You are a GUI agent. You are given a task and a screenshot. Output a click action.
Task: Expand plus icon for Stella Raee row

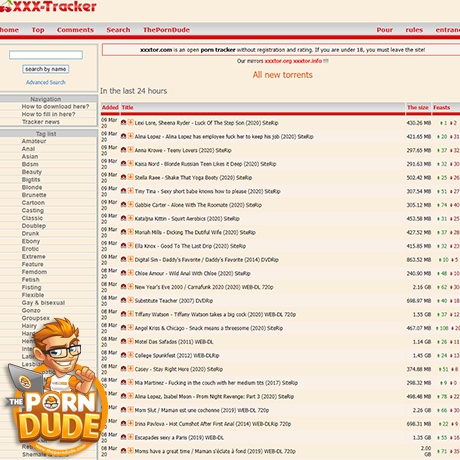click(130, 177)
